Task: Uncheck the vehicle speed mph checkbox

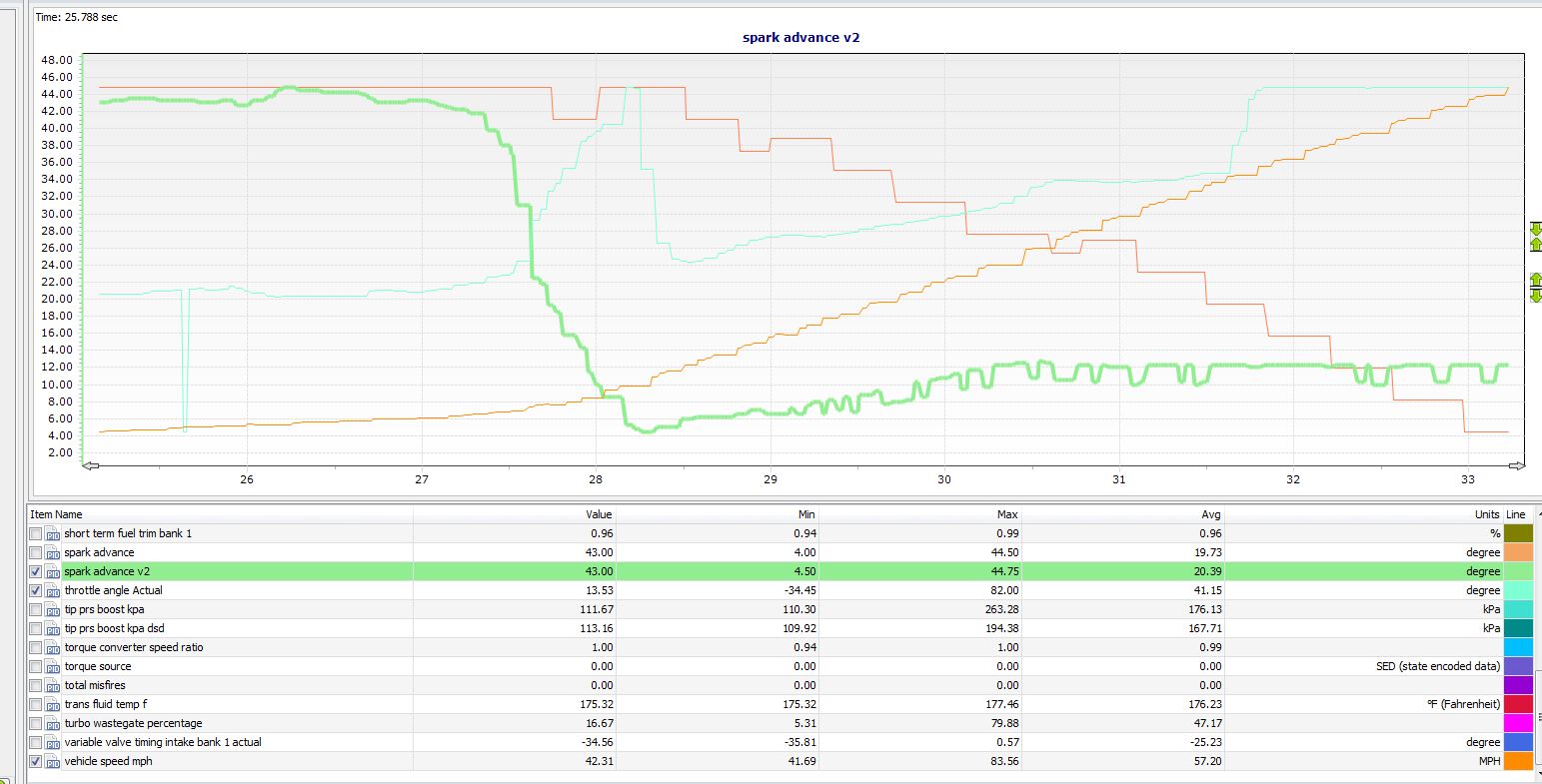Action: click(x=36, y=761)
